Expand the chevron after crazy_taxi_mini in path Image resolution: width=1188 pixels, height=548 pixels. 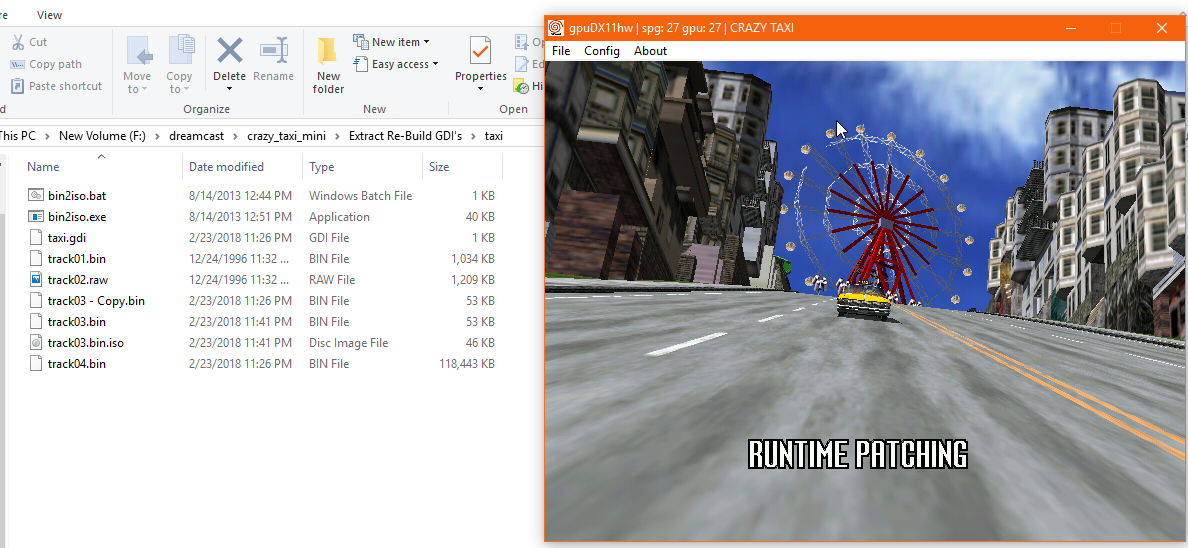[x=336, y=136]
